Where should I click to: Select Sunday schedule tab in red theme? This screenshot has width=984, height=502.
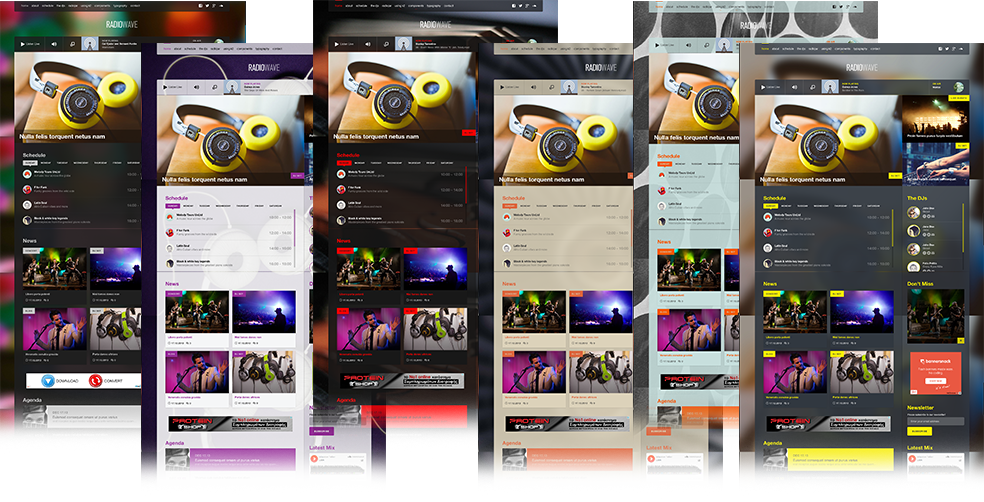(x=344, y=163)
